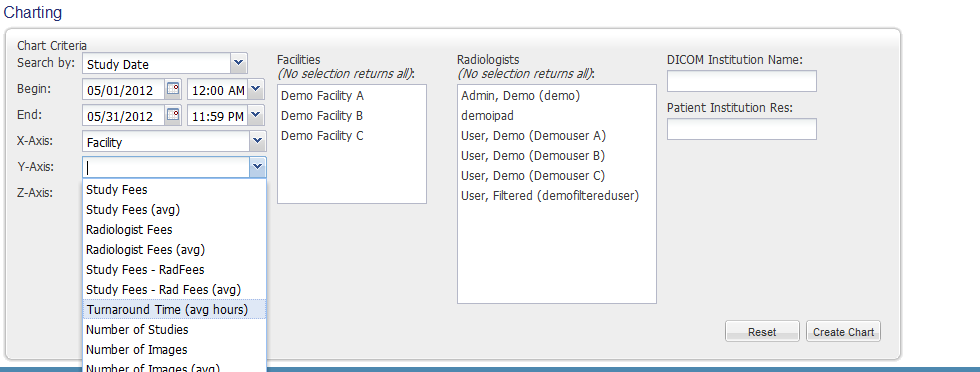
Task: Focus the DICOM Institution Name field
Action: [x=742, y=81]
